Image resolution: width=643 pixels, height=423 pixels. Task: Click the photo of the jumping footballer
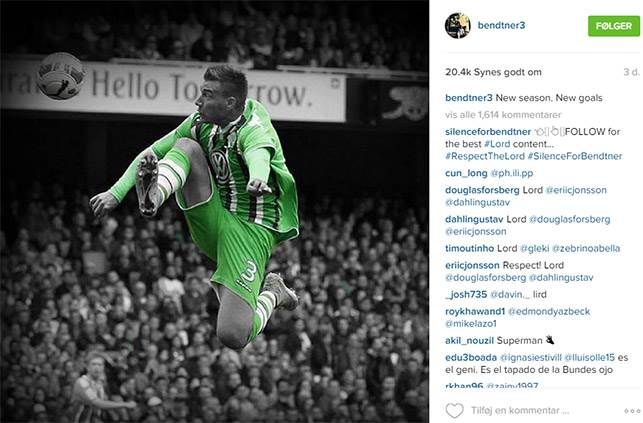[x=214, y=212]
